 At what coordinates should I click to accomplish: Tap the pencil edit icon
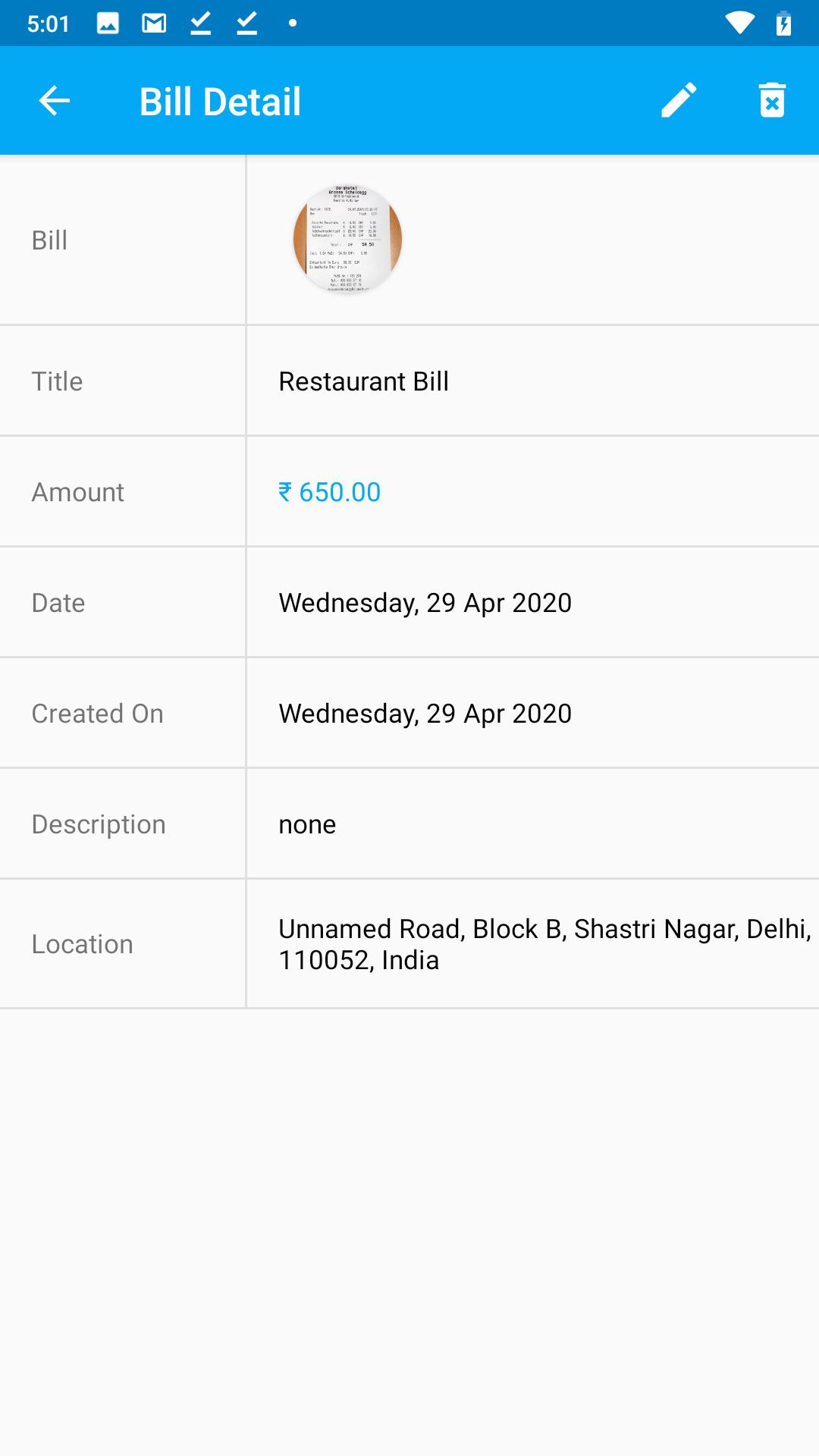[679, 101]
